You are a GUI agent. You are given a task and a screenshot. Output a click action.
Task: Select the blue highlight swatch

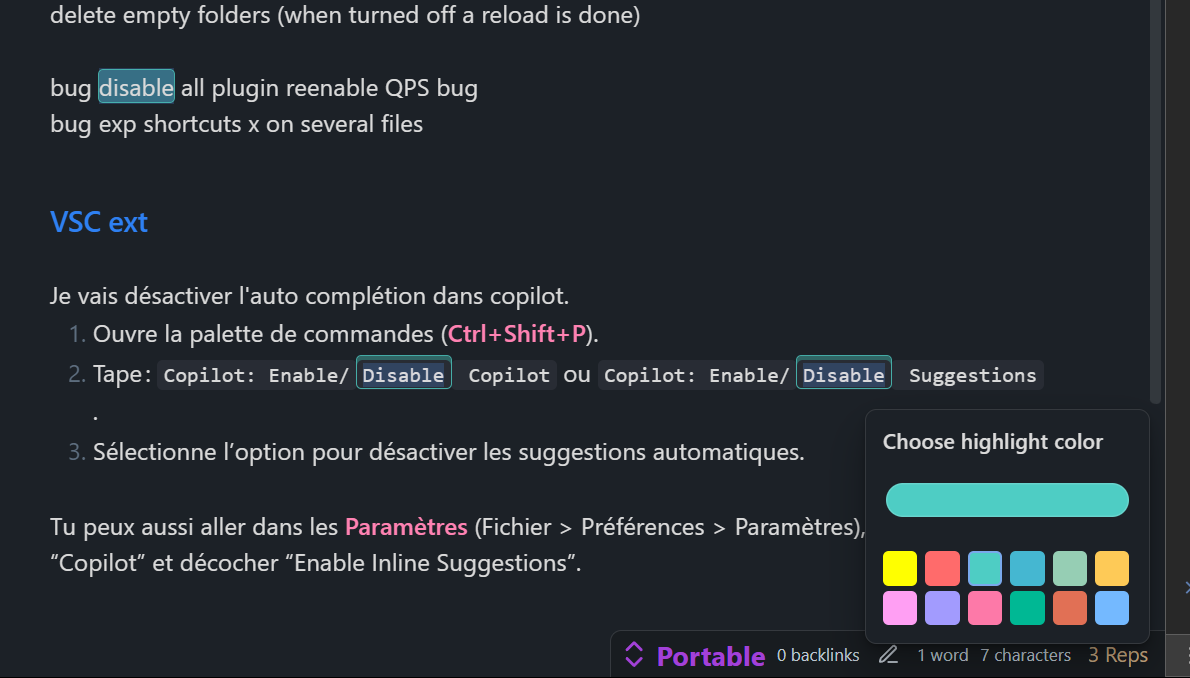[x=1027, y=568]
